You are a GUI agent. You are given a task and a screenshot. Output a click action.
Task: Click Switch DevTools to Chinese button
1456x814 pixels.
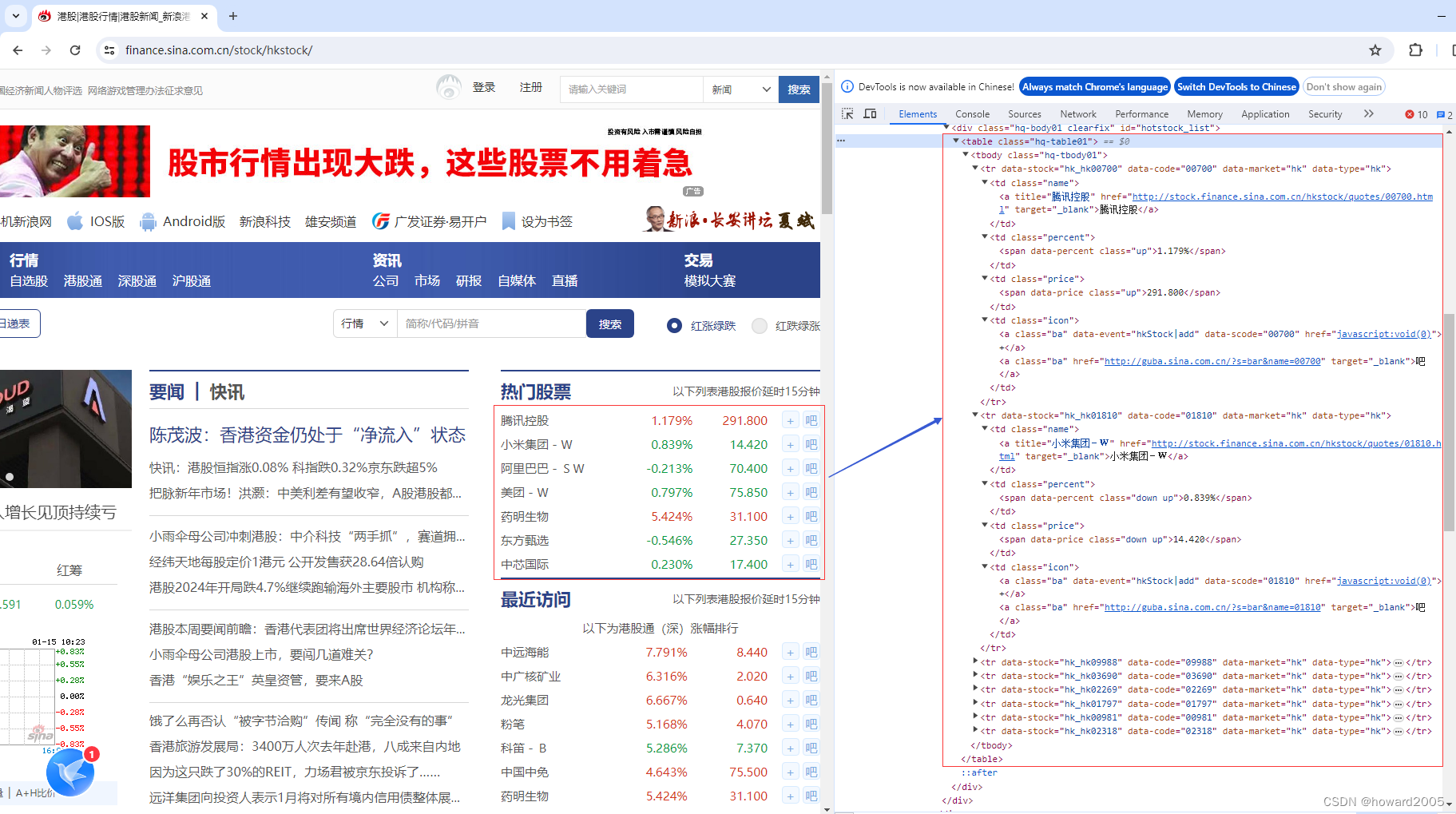1236,87
